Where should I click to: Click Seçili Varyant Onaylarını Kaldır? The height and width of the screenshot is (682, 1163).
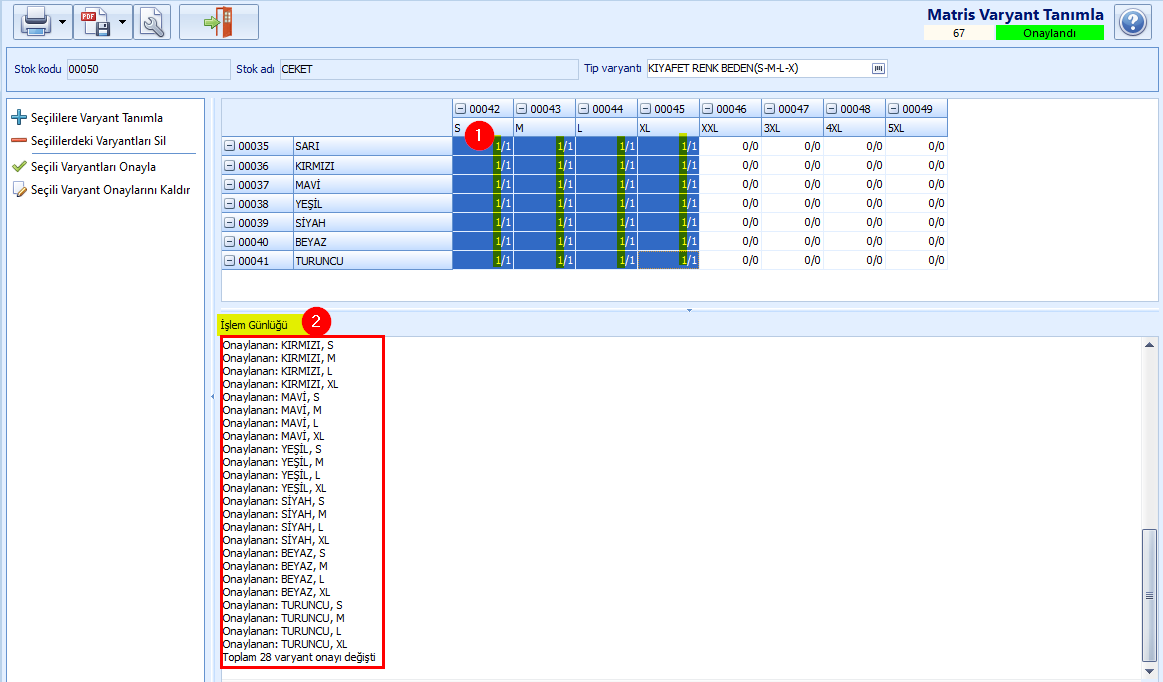(111, 190)
